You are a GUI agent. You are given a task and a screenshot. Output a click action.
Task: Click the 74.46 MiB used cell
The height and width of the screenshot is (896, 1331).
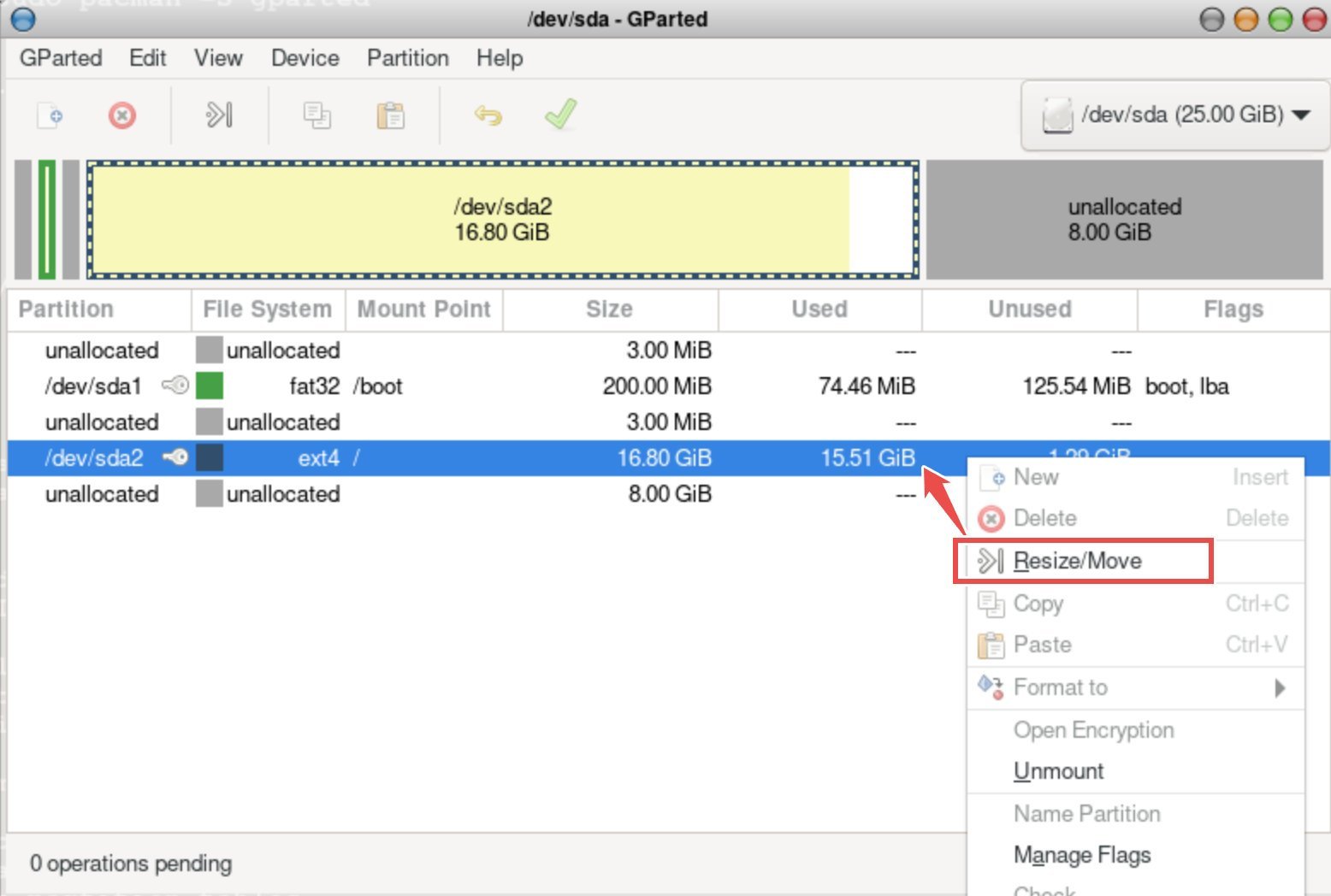867,386
